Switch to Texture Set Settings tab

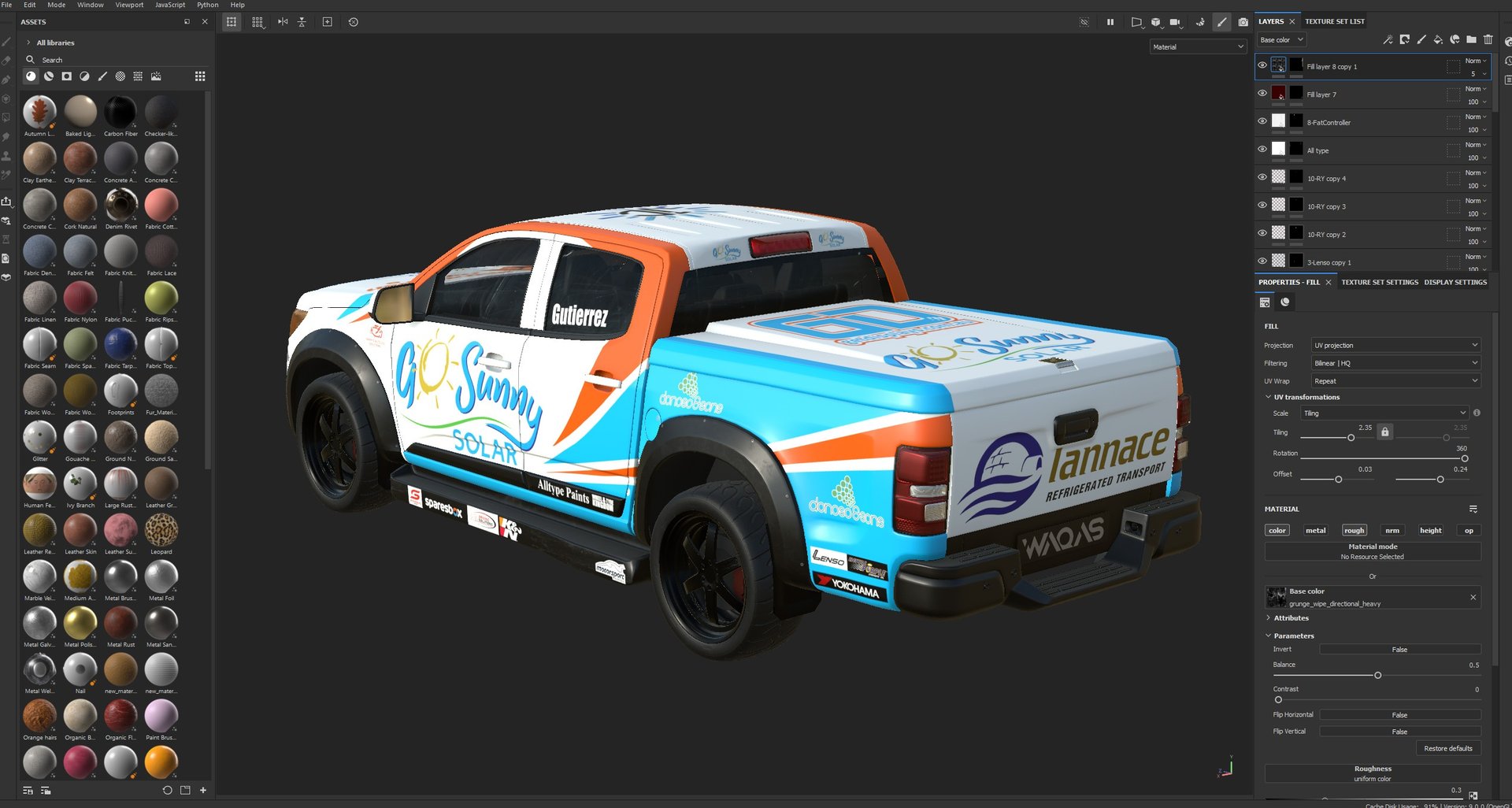pos(1380,282)
